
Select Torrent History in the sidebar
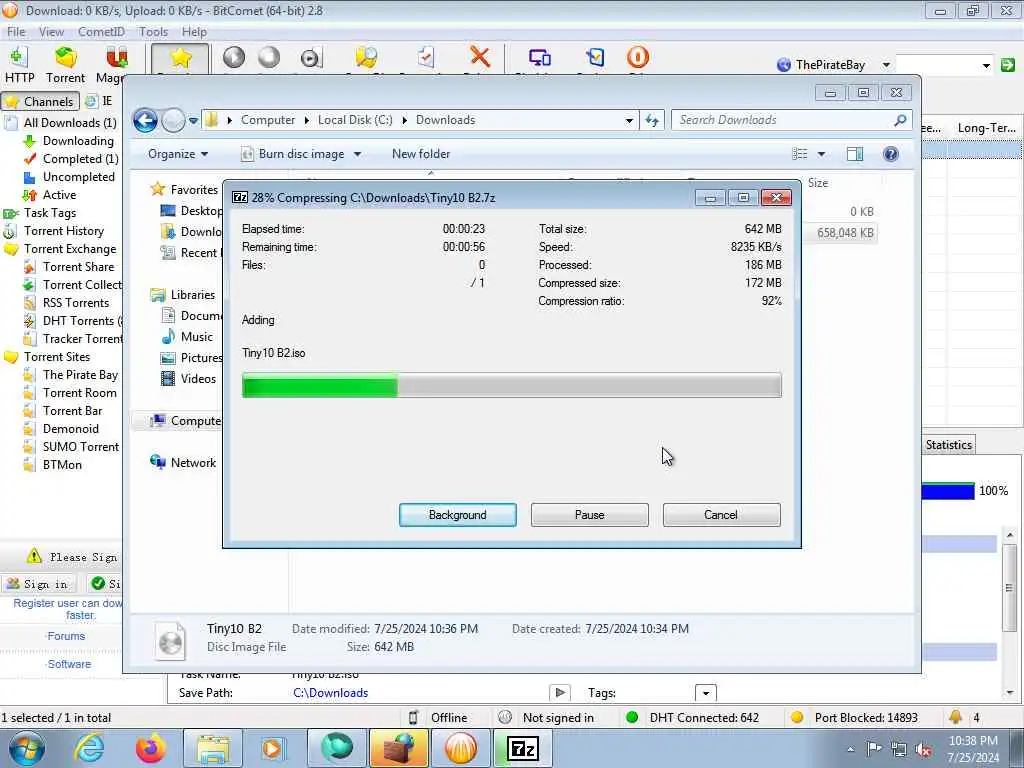(x=63, y=231)
